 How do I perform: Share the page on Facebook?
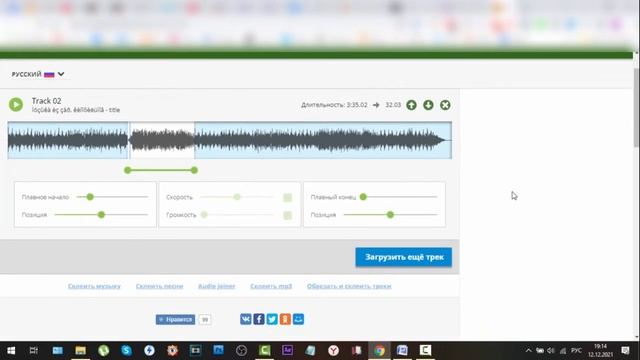pyautogui.click(x=259, y=319)
